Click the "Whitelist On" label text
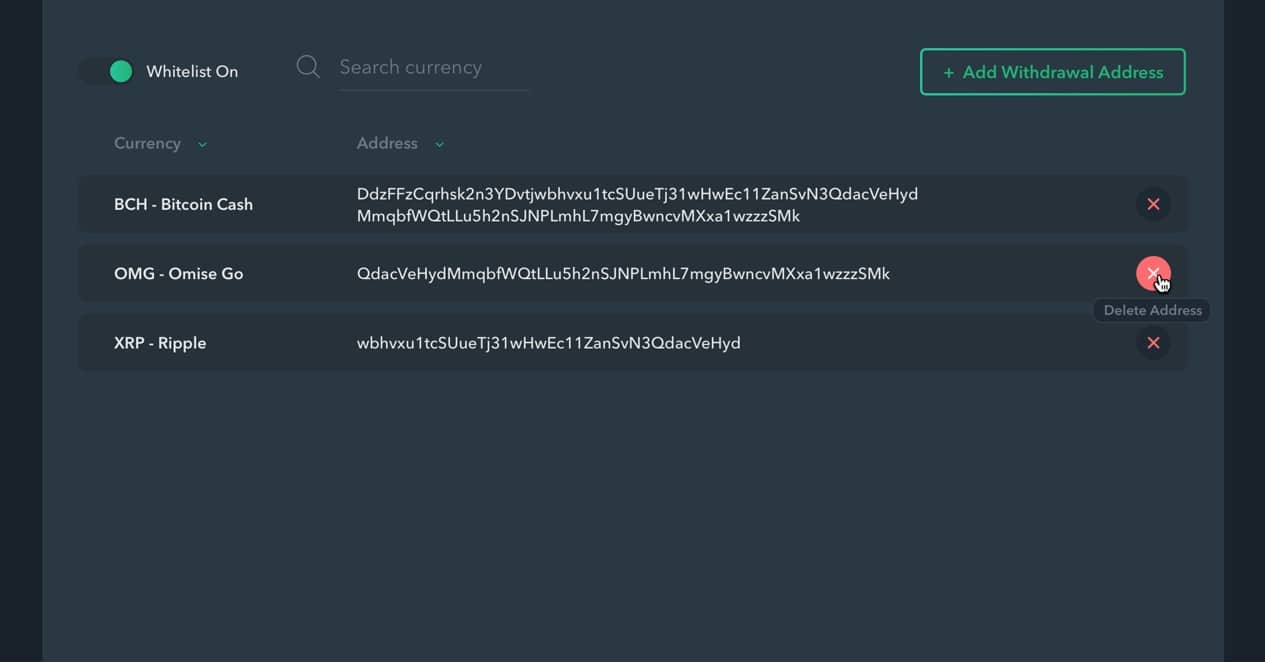This screenshot has height=663, width=1265. pos(192,72)
